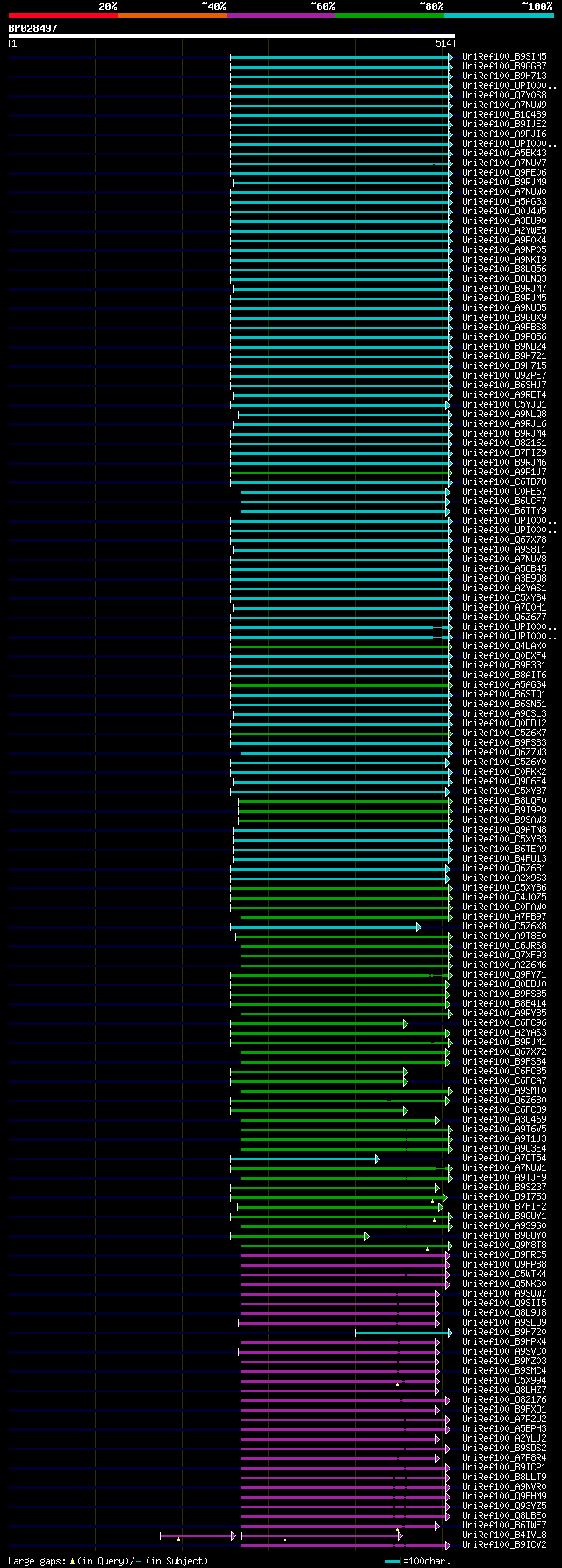Select the UniRef100_A3B9Q8 label

click(504, 578)
